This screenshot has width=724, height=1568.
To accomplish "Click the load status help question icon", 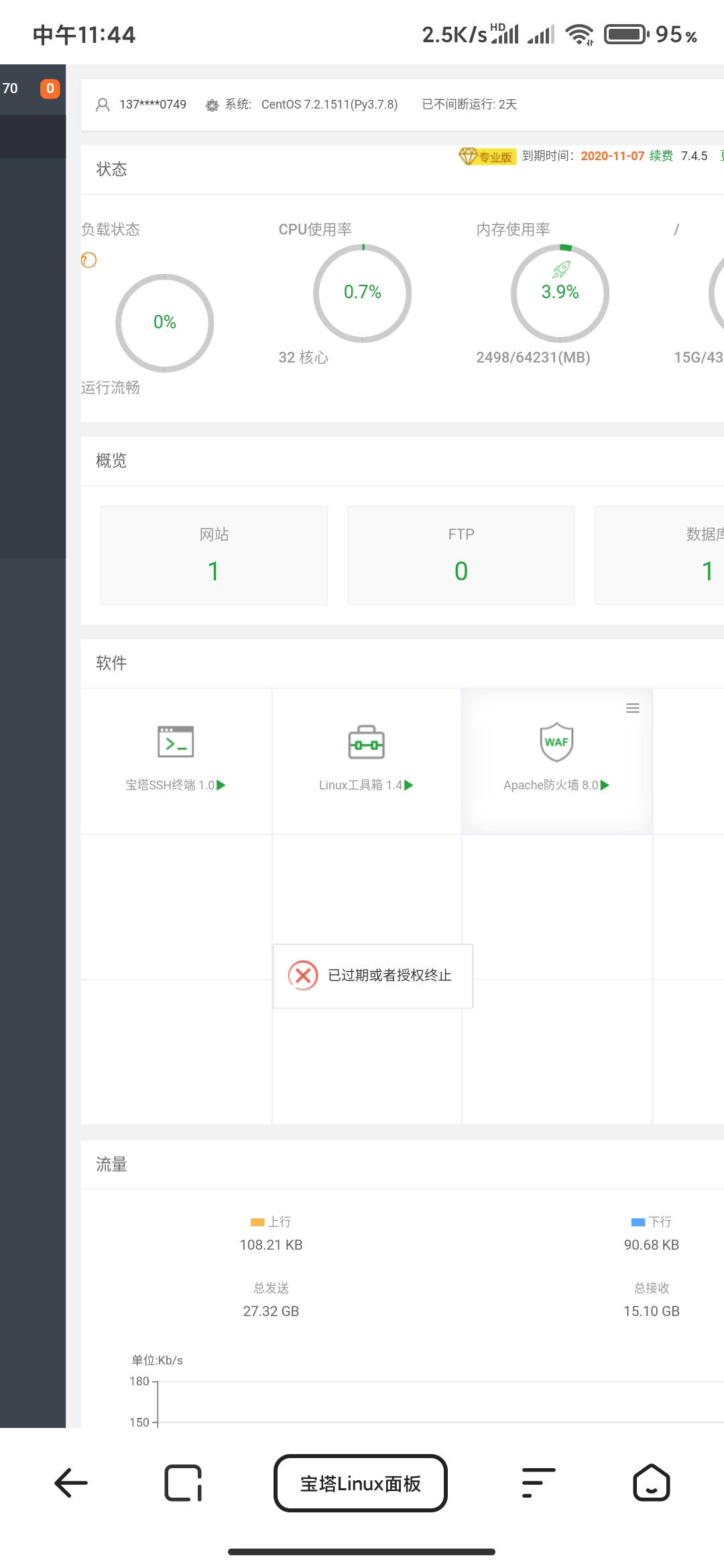I will point(89,260).
